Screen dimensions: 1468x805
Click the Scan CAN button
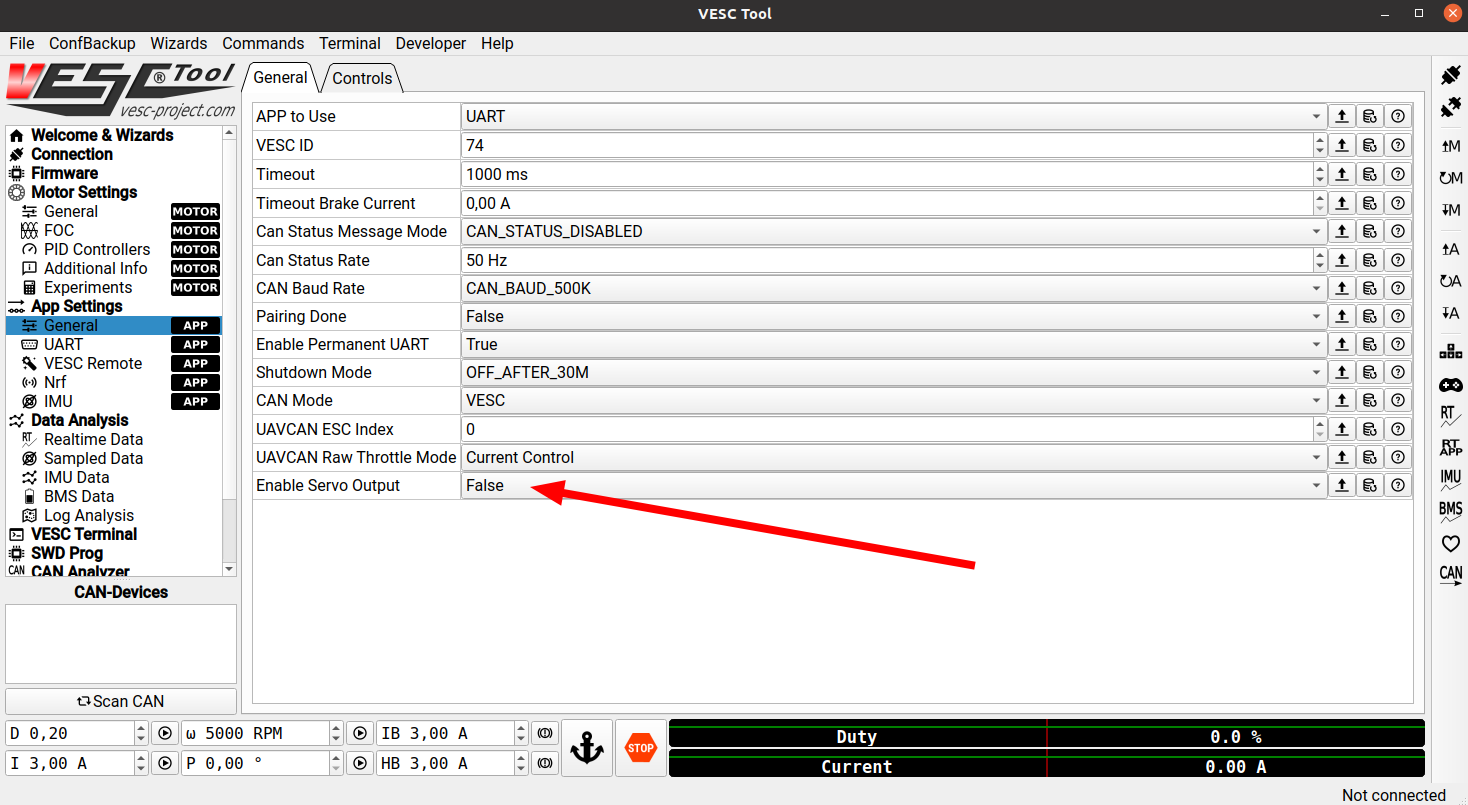point(121,701)
